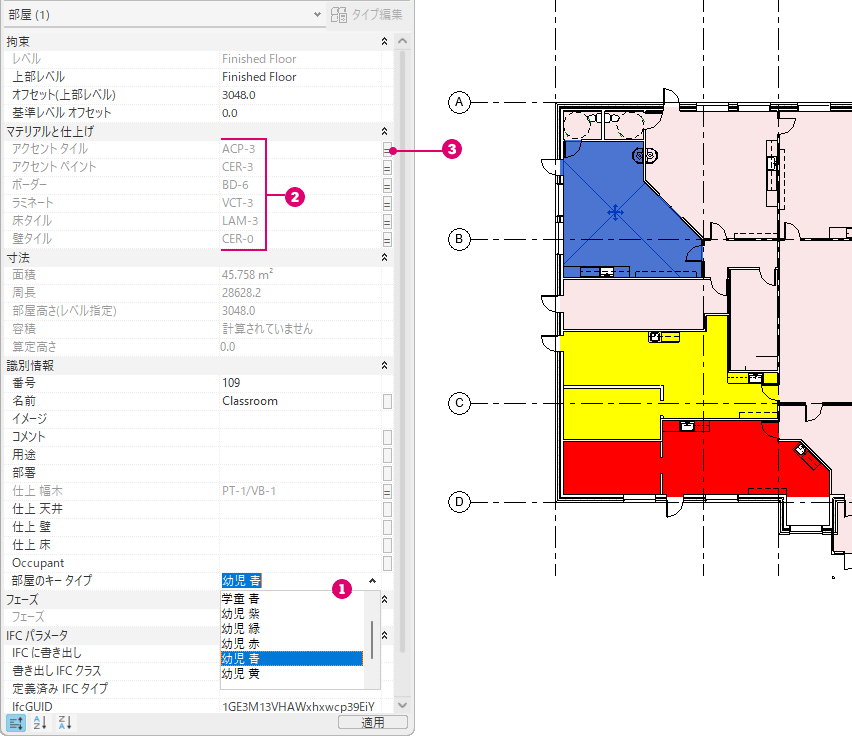Collapse the フェーズ section
Image resolution: width=852 pixels, height=736 pixels.
[384, 599]
